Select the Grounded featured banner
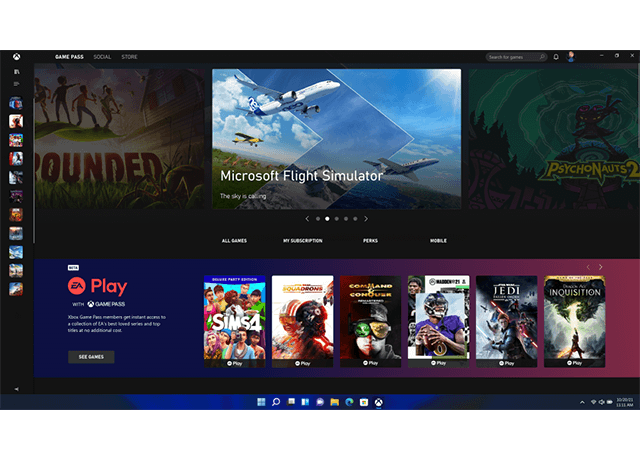640x460 pixels. (120, 139)
